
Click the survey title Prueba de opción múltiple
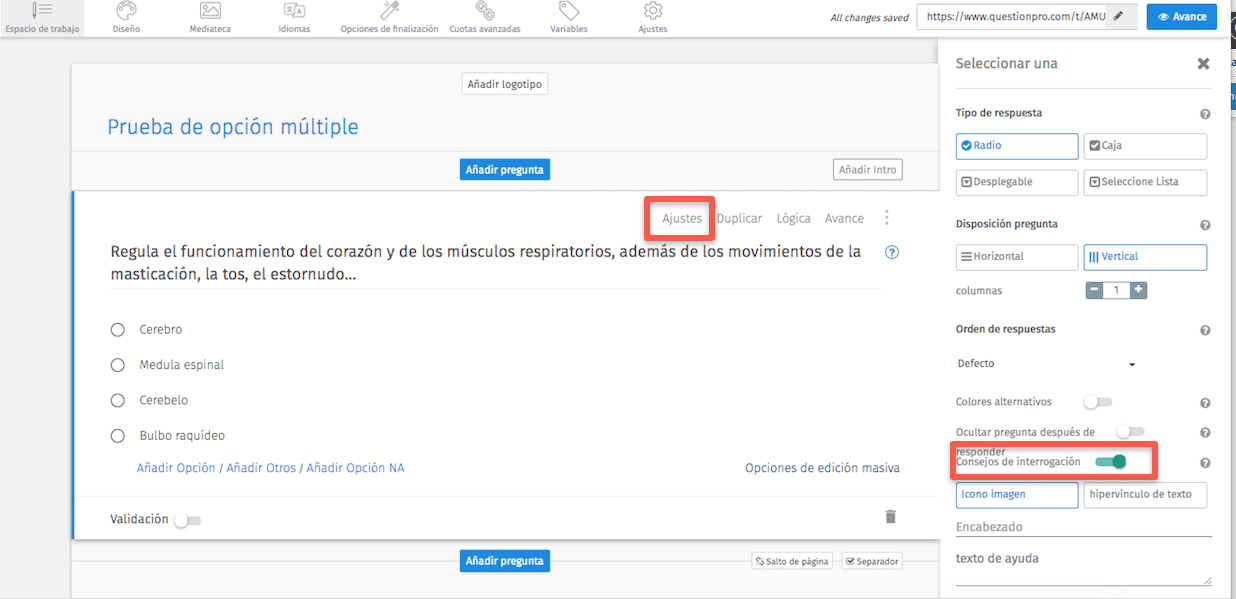(233, 127)
